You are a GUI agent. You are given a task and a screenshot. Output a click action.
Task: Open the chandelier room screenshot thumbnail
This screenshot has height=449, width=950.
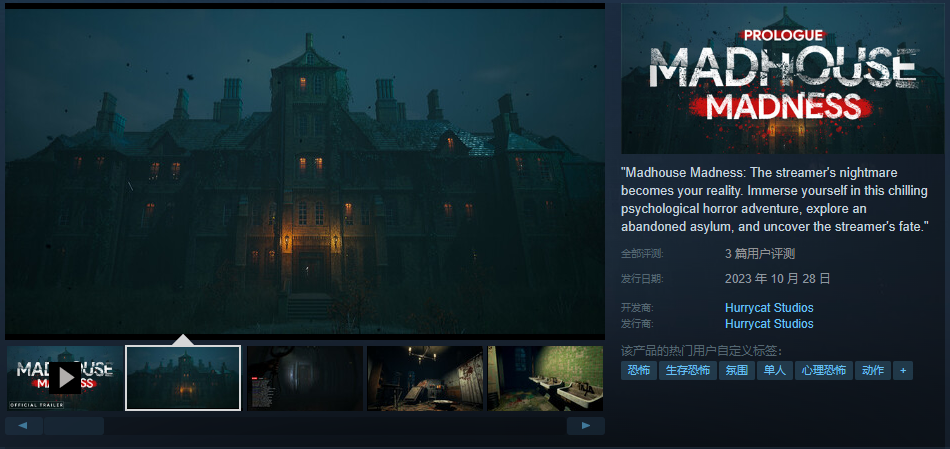(x=425, y=378)
